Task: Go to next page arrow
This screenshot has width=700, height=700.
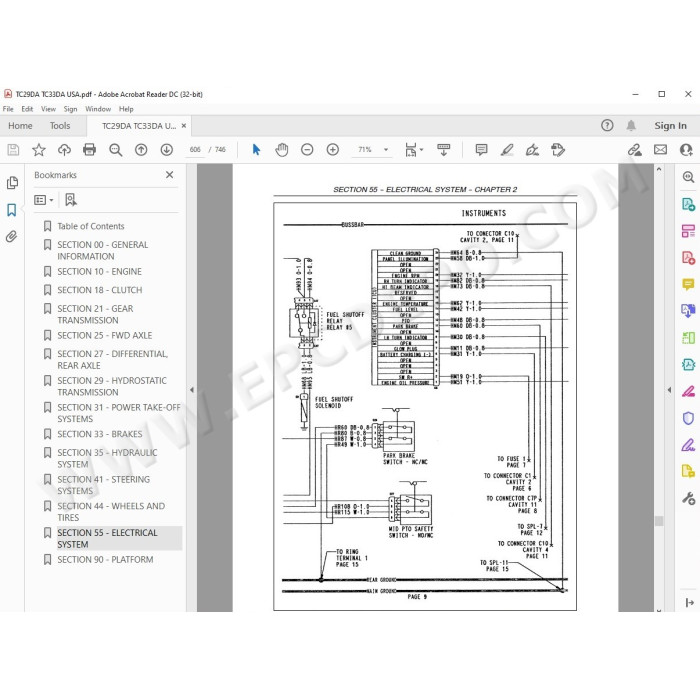Action: tap(167, 150)
